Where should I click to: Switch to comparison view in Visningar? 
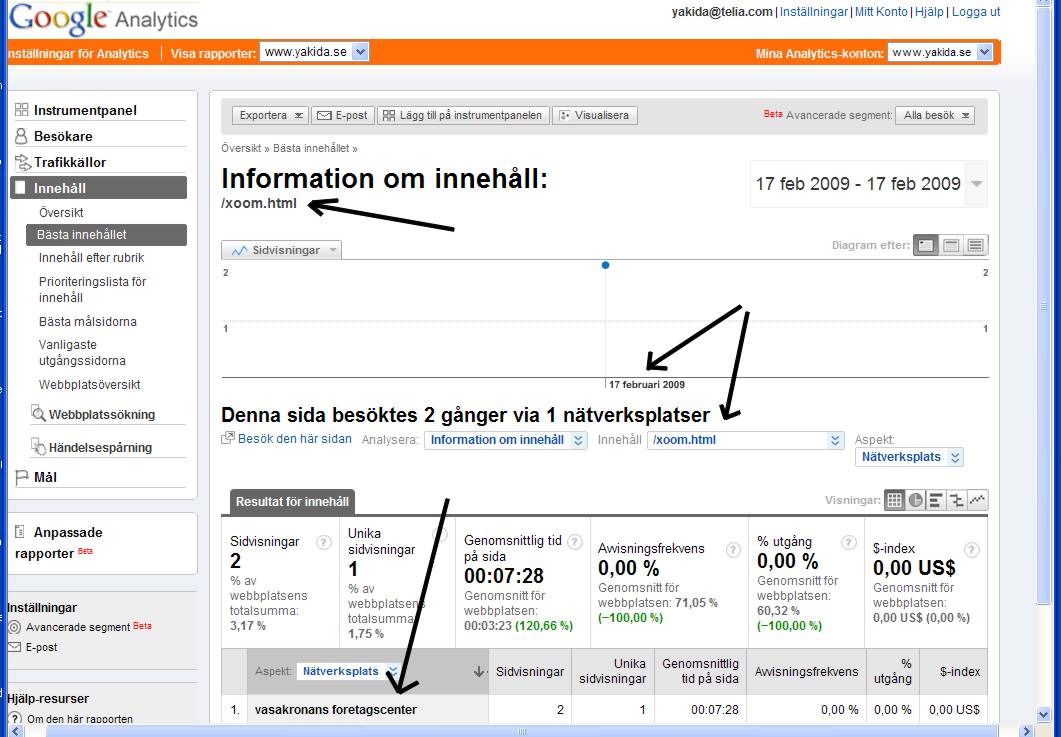point(956,500)
